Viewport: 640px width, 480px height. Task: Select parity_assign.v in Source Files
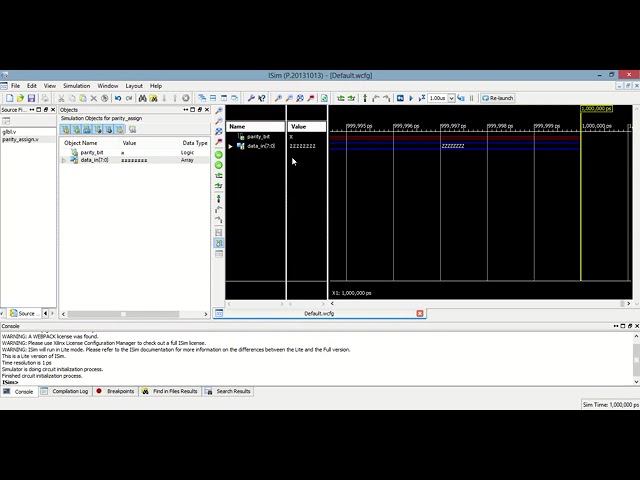(x=20, y=140)
